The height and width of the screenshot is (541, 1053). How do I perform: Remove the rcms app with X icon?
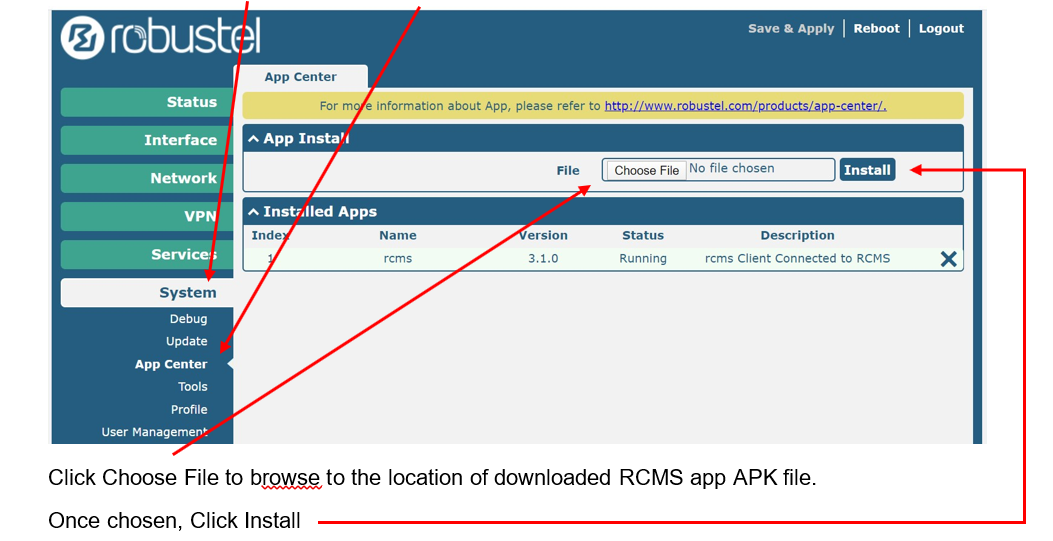pos(948,259)
